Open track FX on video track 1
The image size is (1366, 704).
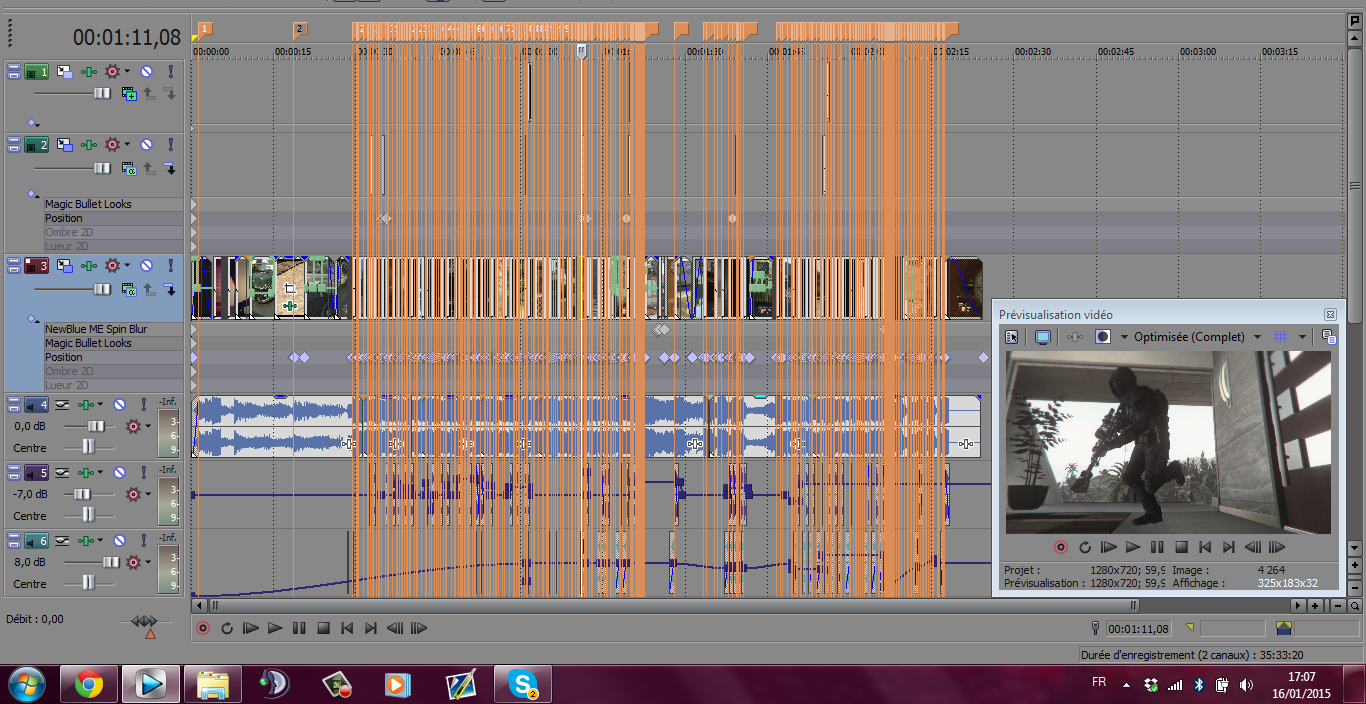tap(90, 72)
